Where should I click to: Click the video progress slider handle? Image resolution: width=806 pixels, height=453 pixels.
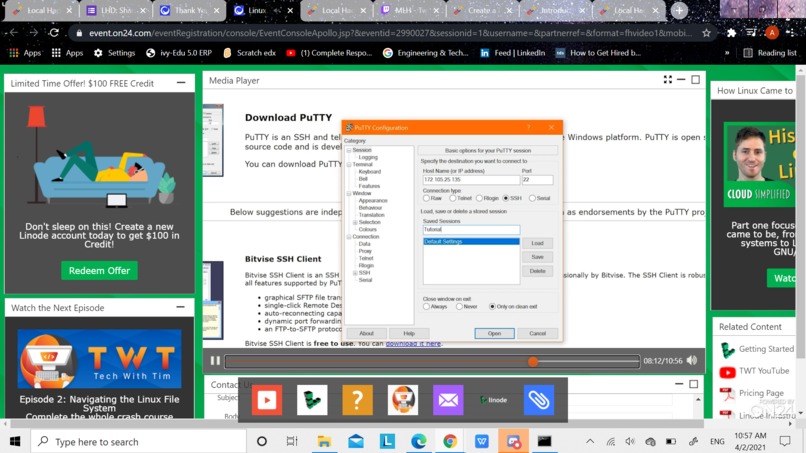[533, 361]
